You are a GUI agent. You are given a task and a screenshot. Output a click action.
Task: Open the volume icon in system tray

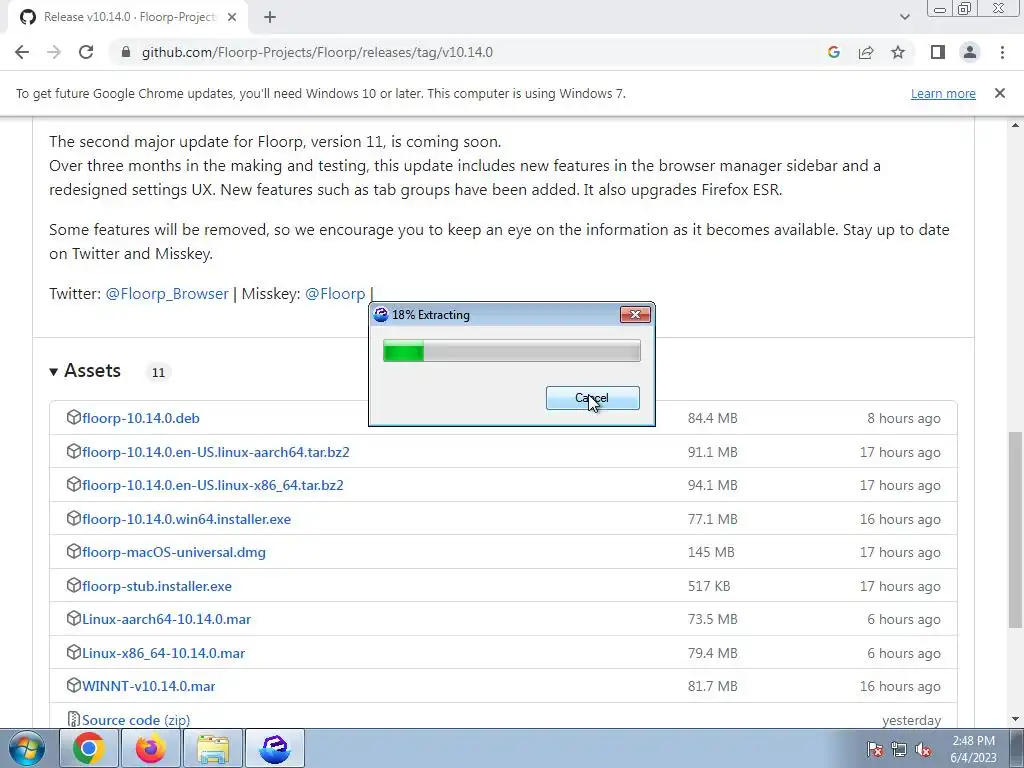923,749
